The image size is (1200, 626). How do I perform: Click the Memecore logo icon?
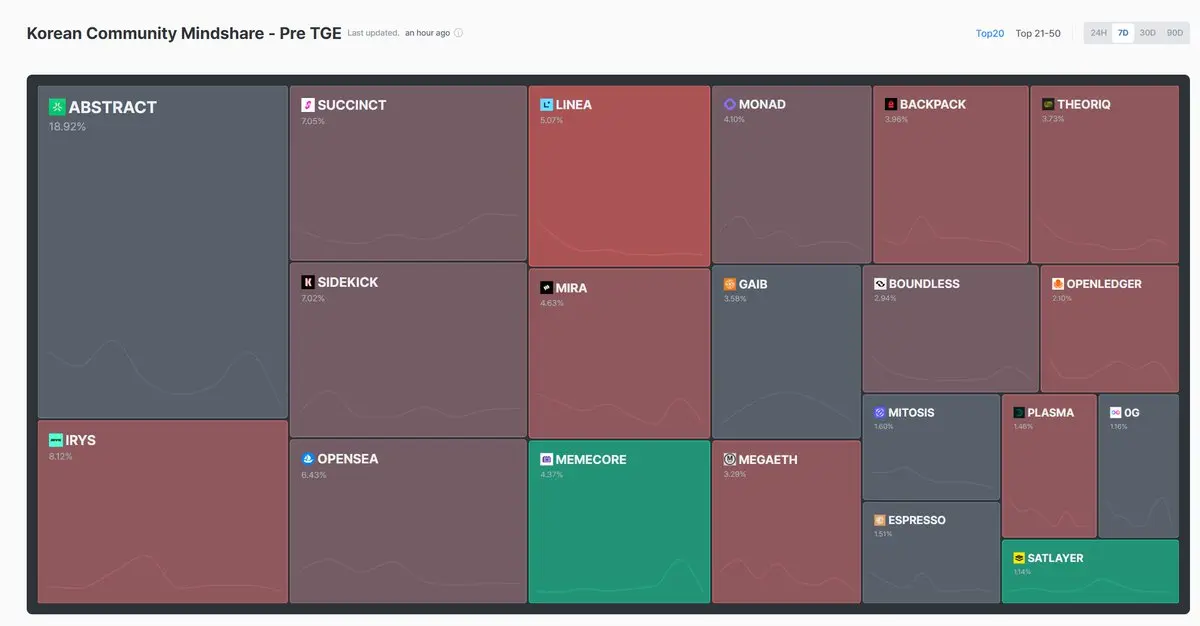(x=546, y=460)
